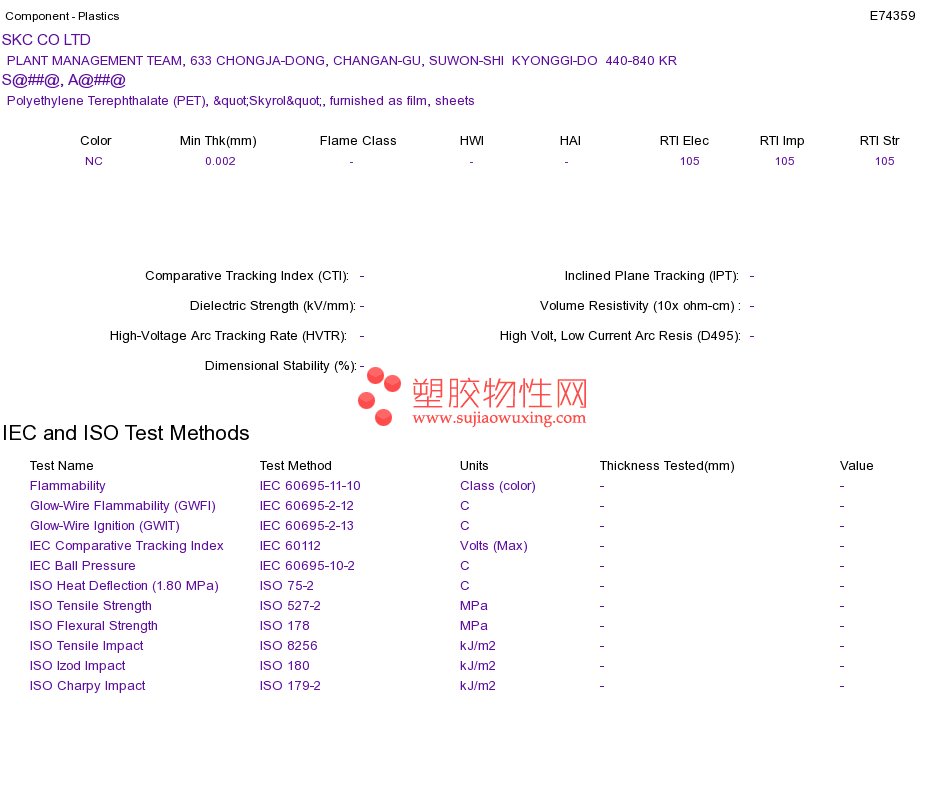Open the Flammability test name link
This screenshot has width=950, height=800.
click(68, 486)
